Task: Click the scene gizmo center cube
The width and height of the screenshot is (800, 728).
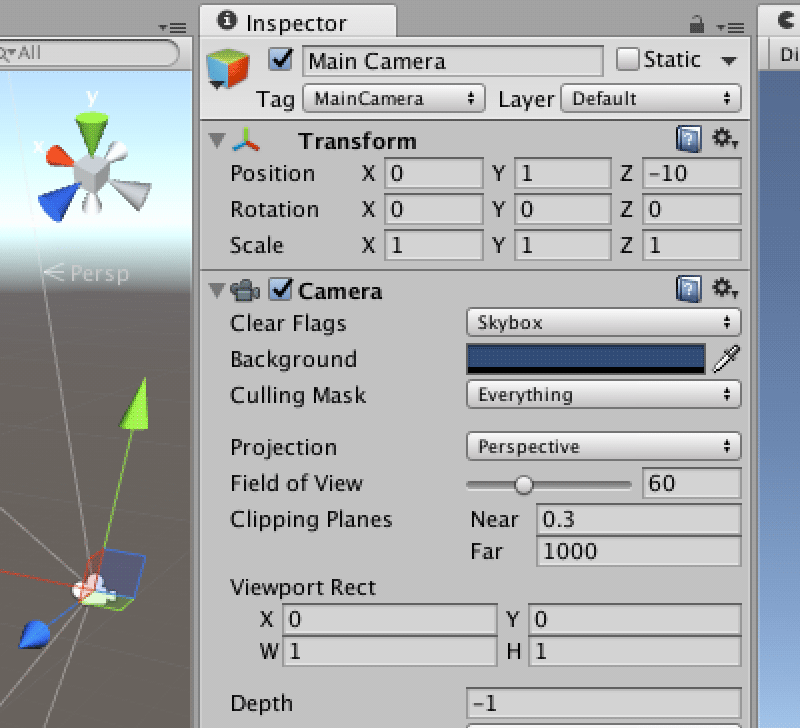Action: click(x=92, y=174)
